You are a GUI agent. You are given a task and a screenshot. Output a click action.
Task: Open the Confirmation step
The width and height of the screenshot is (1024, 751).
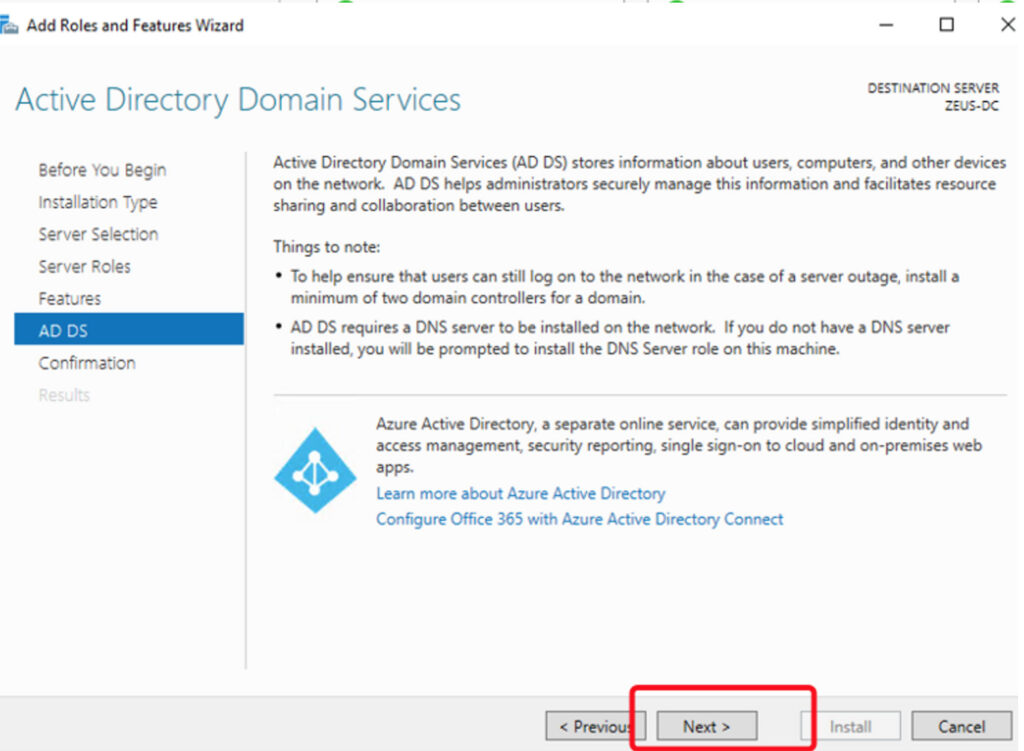click(86, 363)
